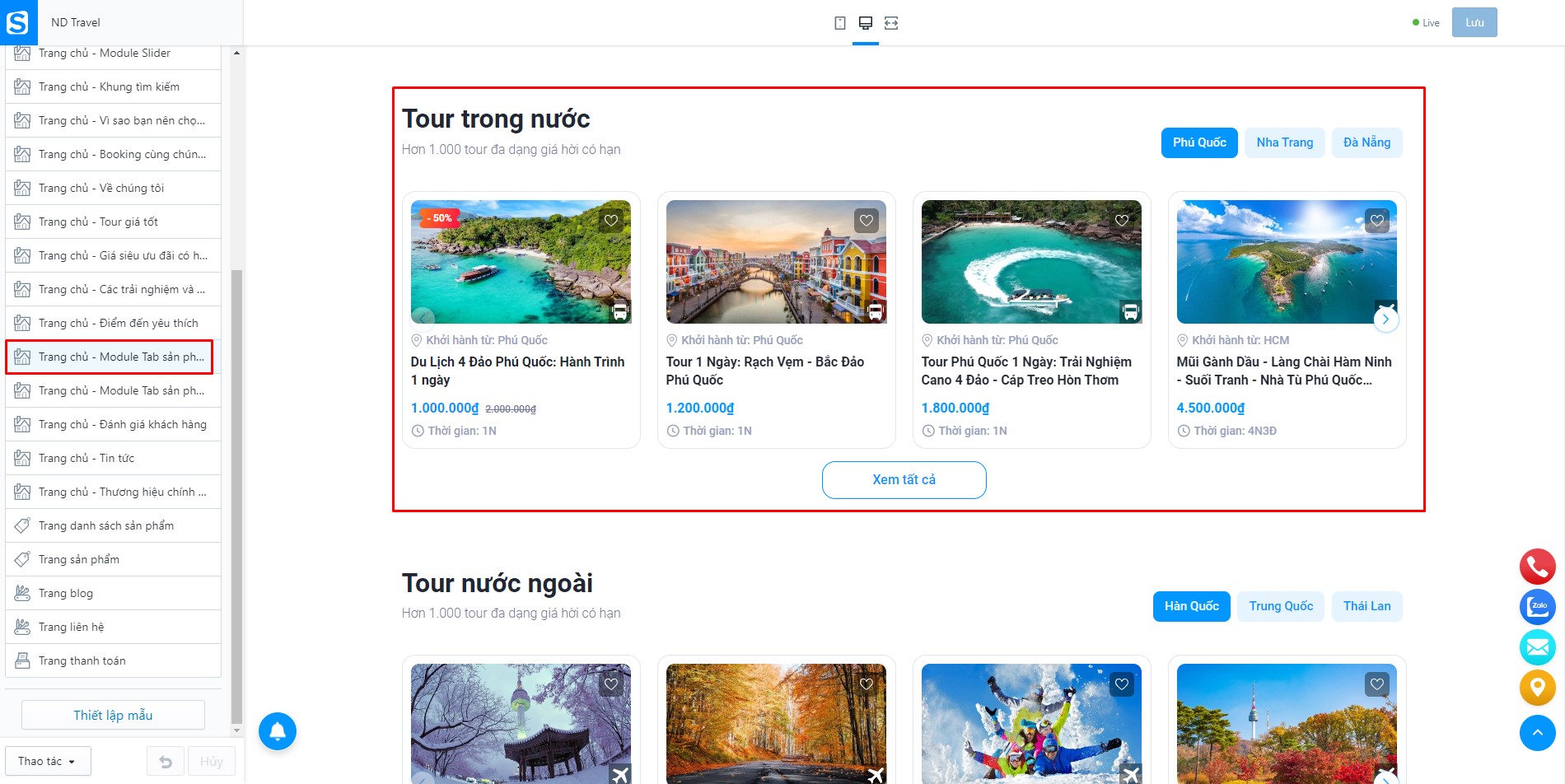1565x784 pixels.
Task: Click the Trang danh sách sản phẩm tag icon
Action: (22, 525)
